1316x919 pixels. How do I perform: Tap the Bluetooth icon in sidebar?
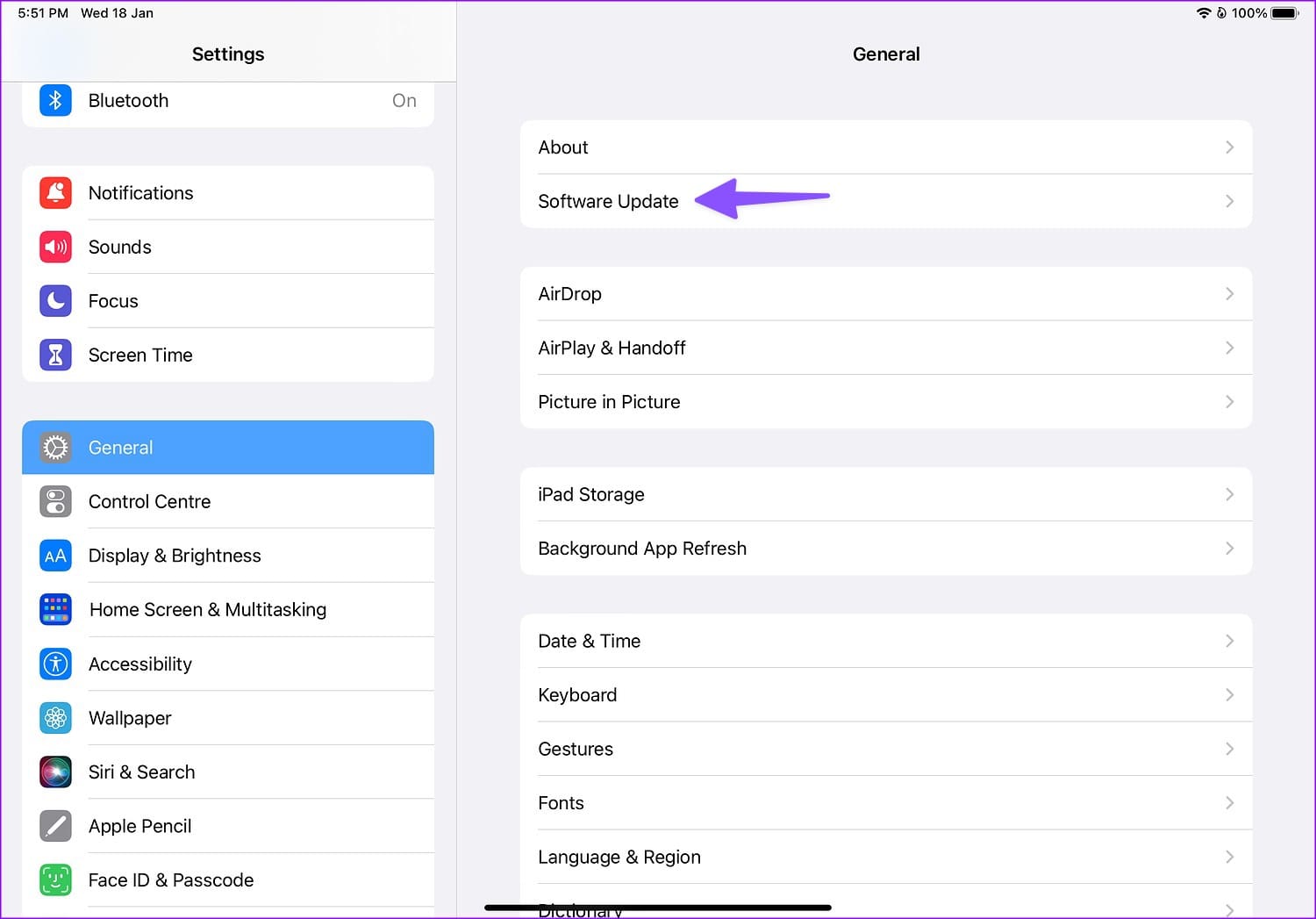tap(55, 100)
